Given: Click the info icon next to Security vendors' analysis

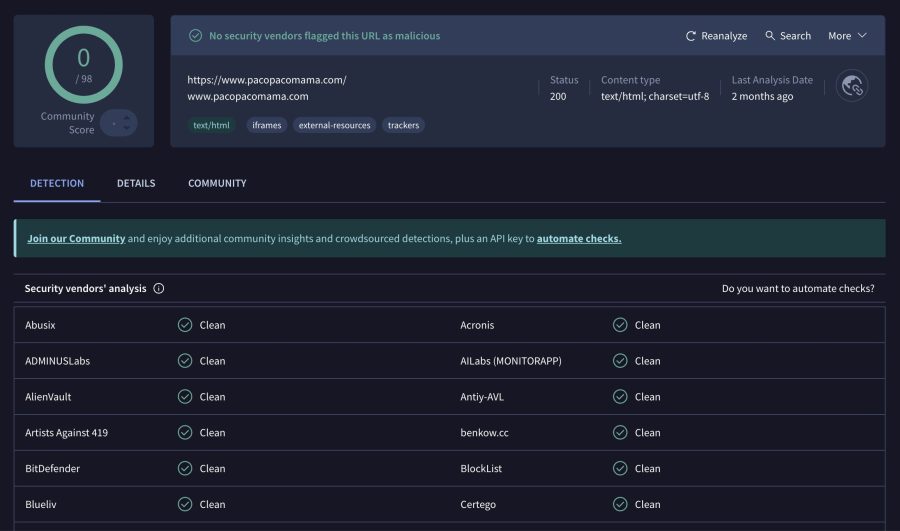Looking at the screenshot, I should [158, 288].
